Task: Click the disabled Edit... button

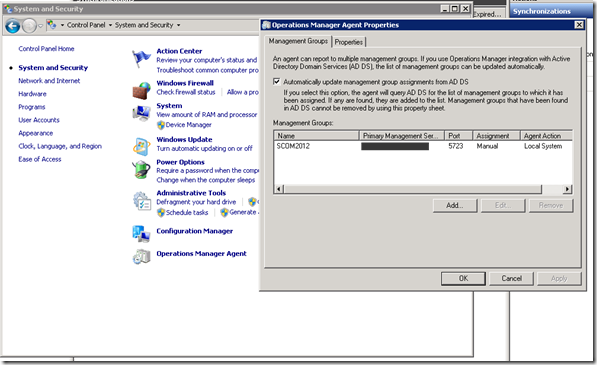Action: [503, 206]
